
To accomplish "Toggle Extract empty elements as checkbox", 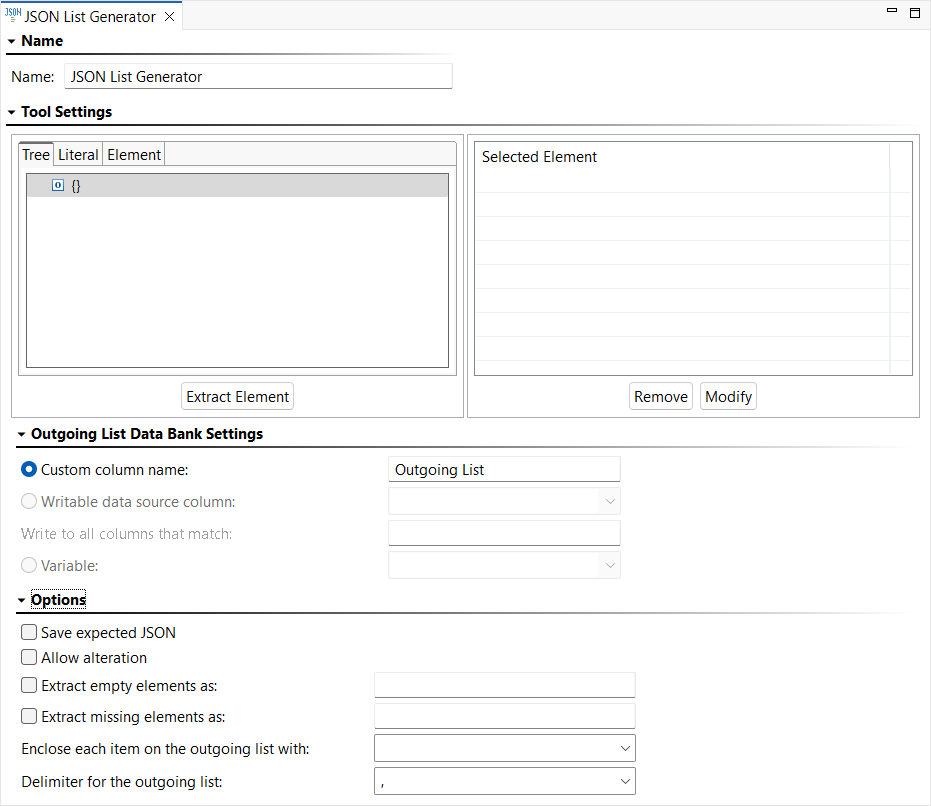I will tap(29, 685).
